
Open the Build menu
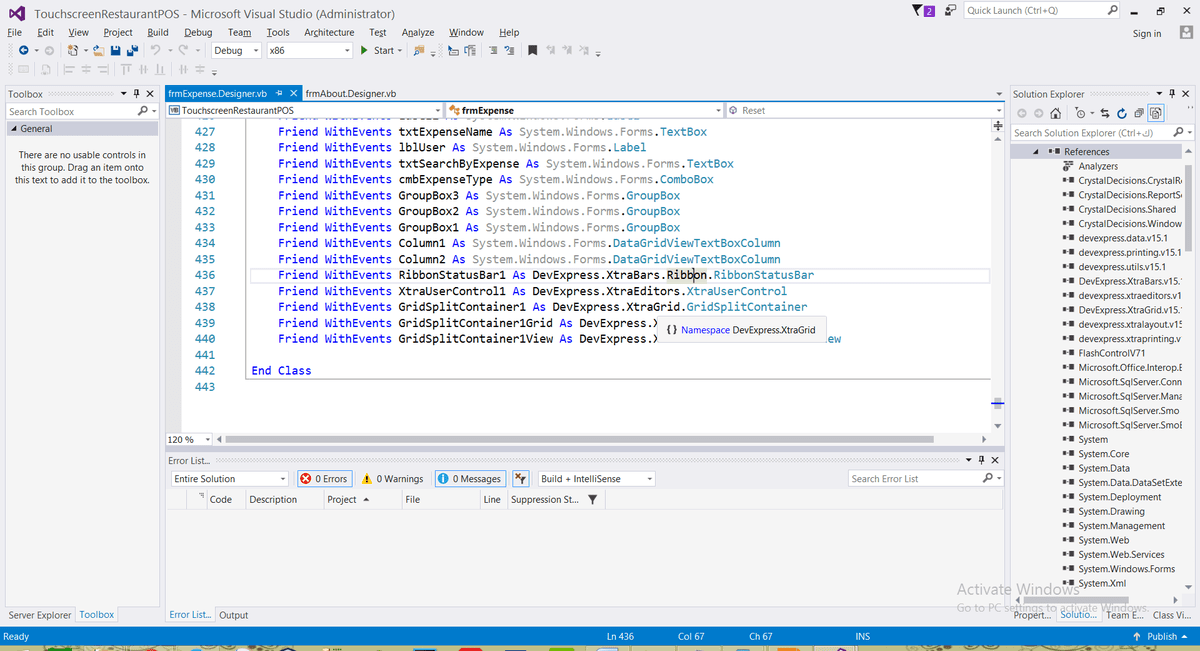158,32
